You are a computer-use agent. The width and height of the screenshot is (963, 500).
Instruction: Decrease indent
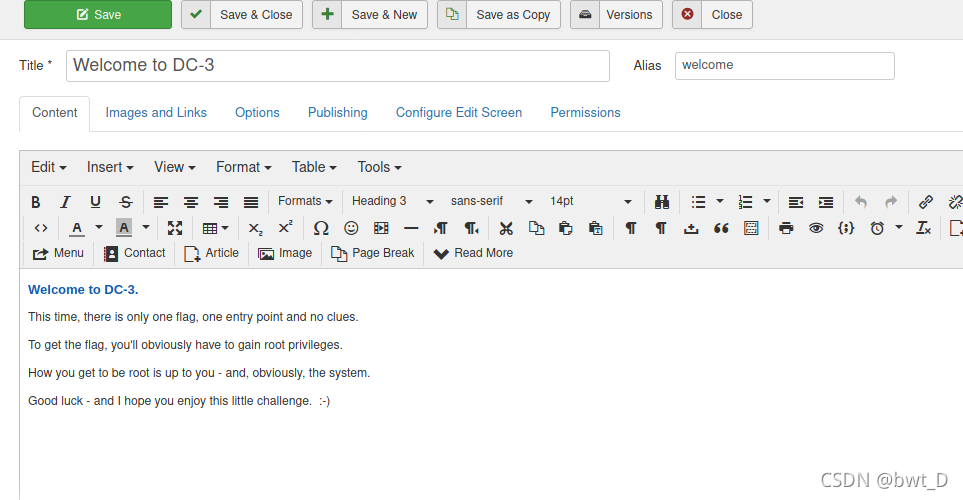(x=796, y=201)
